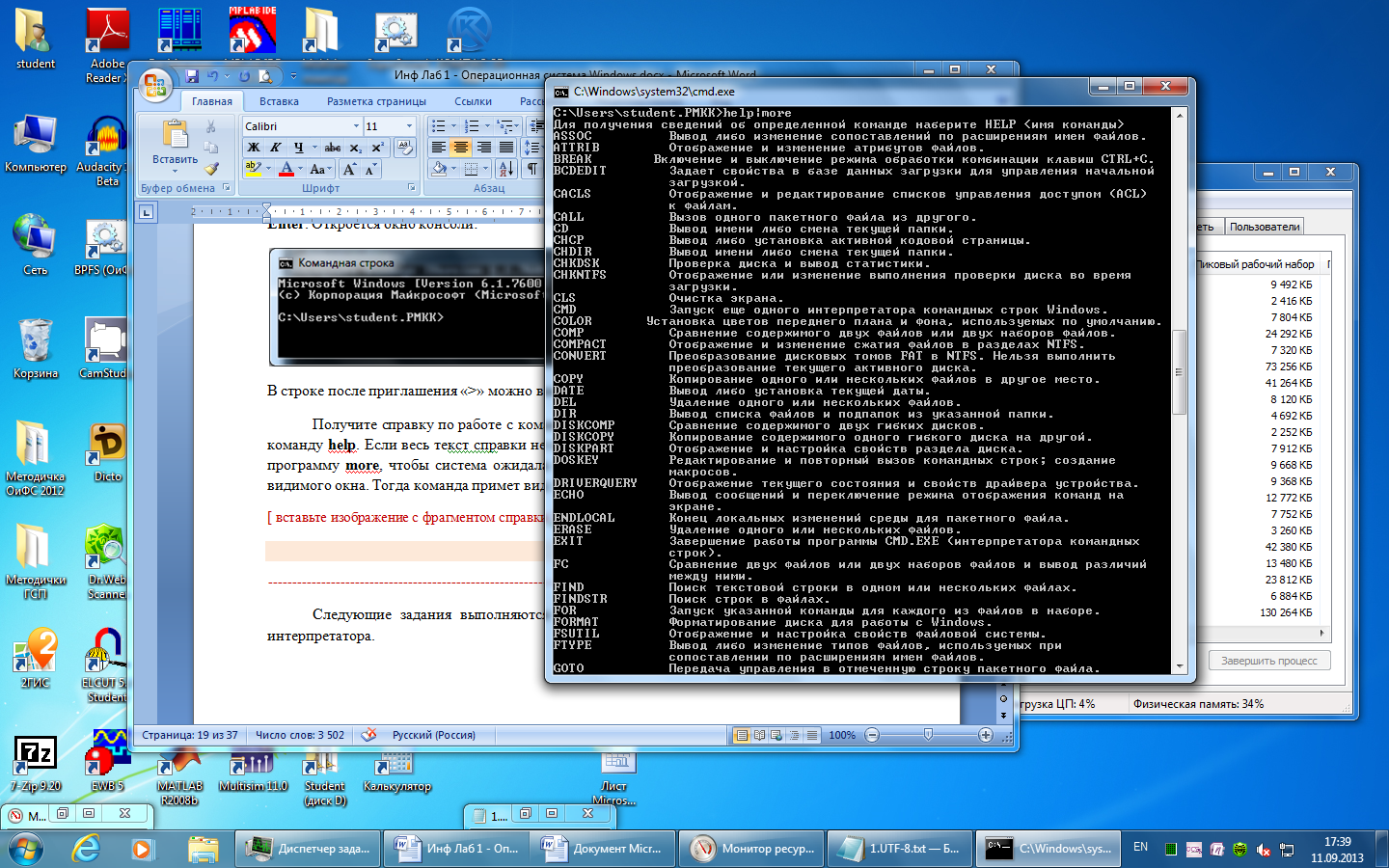Open the Change Case Aa dropdown
The height and width of the screenshot is (868, 1389).
[x=318, y=169]
